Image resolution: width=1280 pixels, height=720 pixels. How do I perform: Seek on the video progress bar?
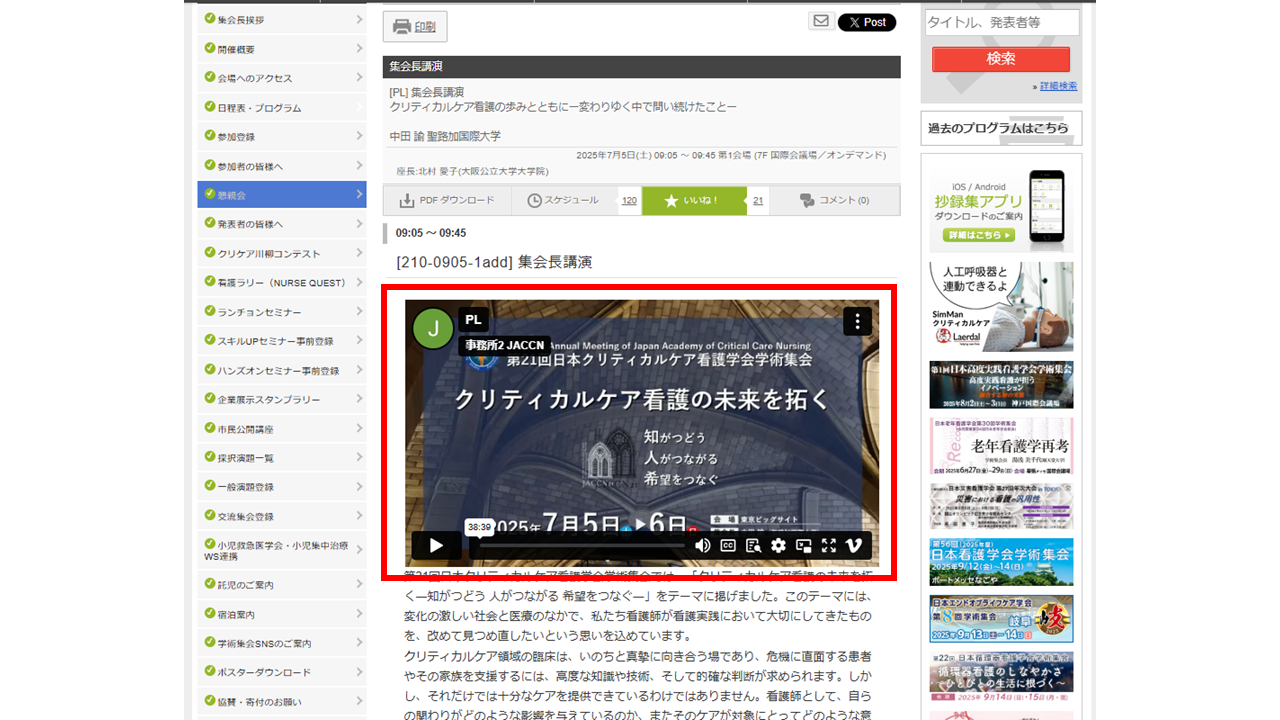[x=580, y=546]
